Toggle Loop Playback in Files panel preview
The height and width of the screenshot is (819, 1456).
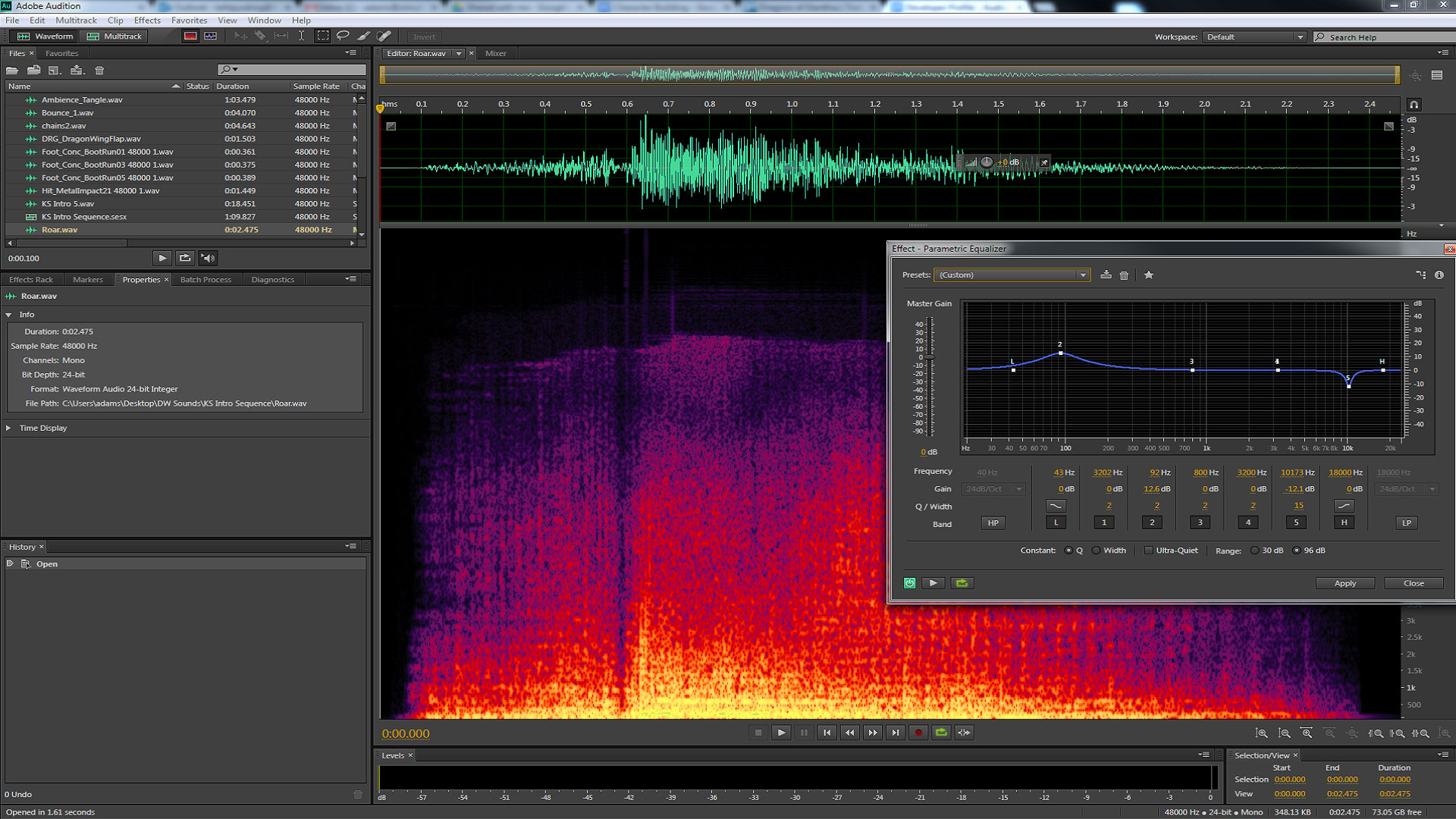(185, 259)
